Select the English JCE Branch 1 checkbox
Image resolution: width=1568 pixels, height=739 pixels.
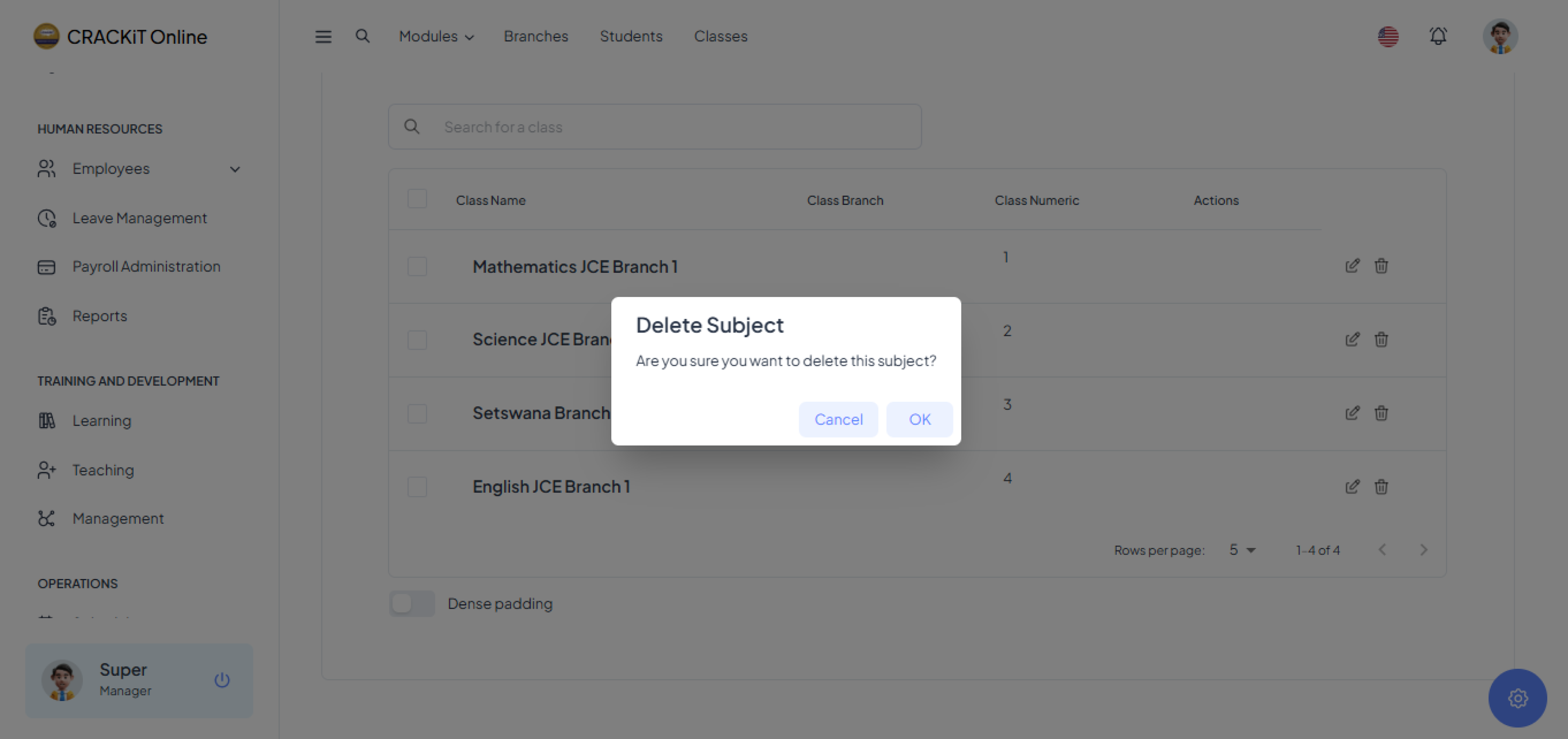(x=417, y=486)
